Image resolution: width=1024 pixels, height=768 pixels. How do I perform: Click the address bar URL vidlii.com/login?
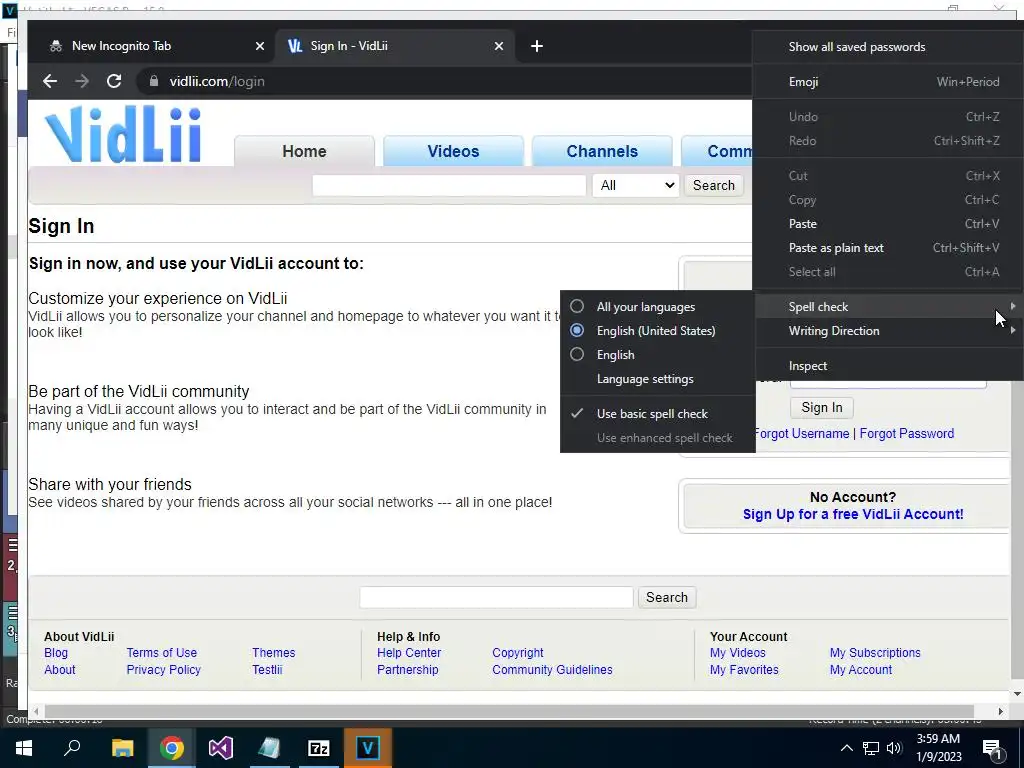pos(217,81)
